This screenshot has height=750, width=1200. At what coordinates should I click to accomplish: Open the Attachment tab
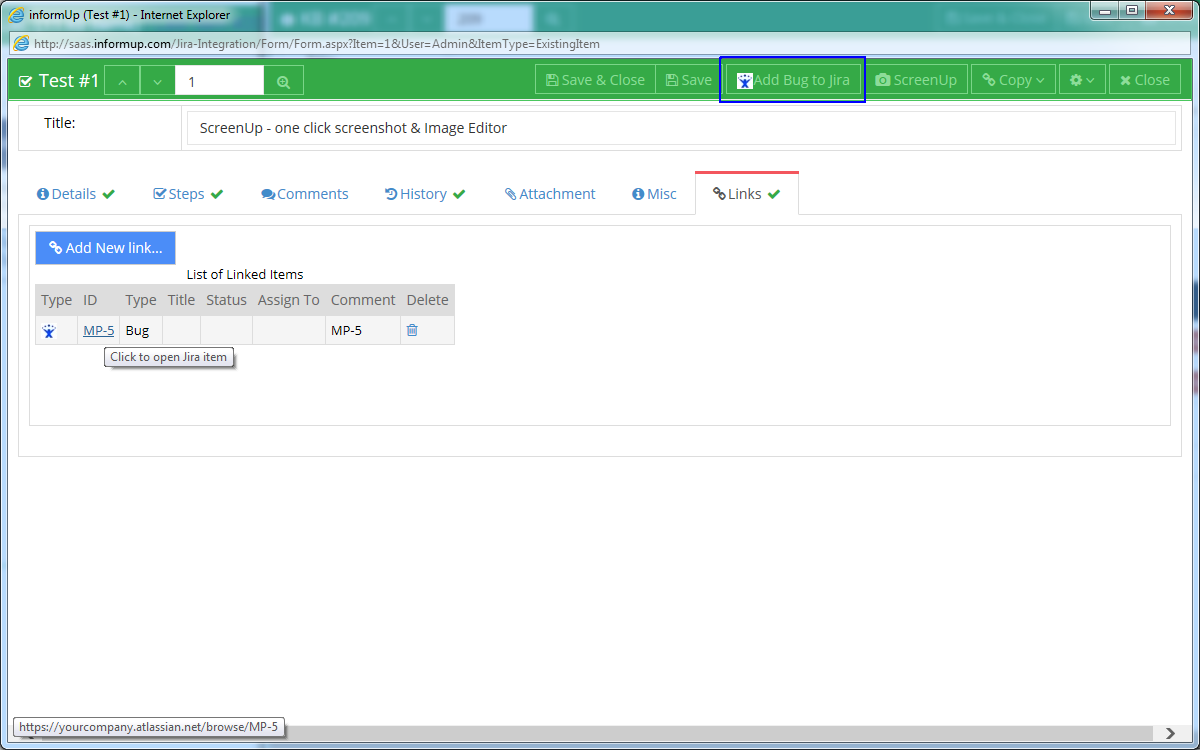[x=550, y=194]
